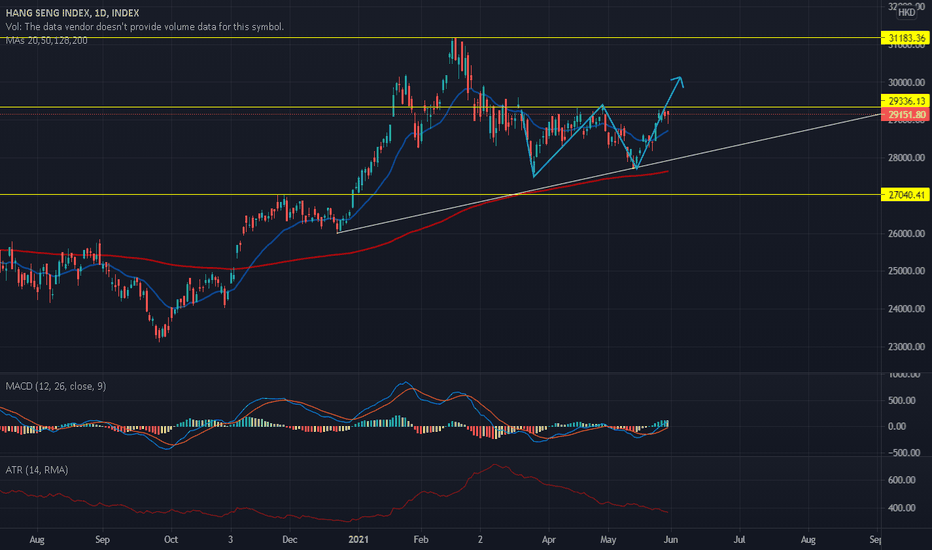Click the Feb label on time axis
This screenshot has height=550, width=932.
(421, 540)
